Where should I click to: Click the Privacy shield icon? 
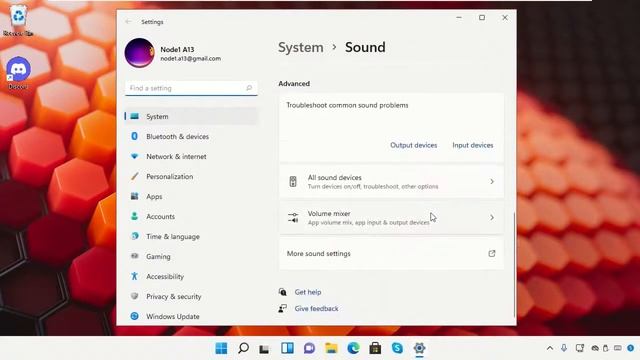[134, 296]
